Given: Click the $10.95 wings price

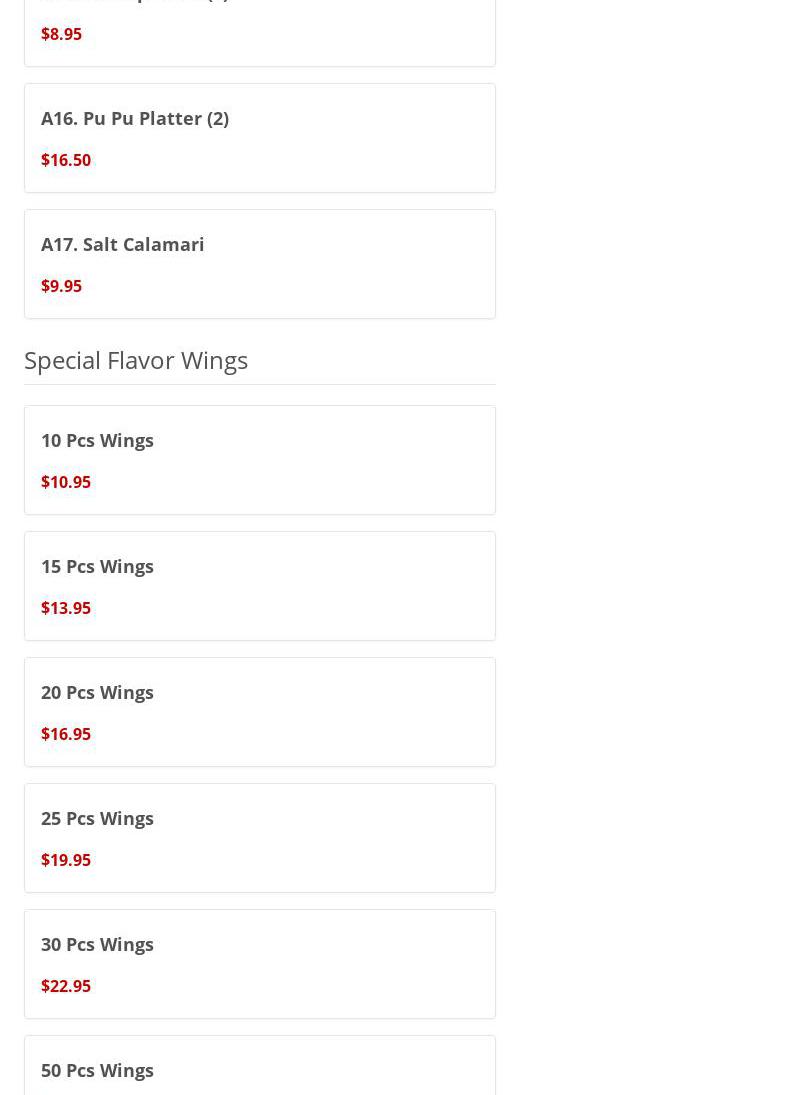Looking at the screenshot, I should tap(66, 482).
